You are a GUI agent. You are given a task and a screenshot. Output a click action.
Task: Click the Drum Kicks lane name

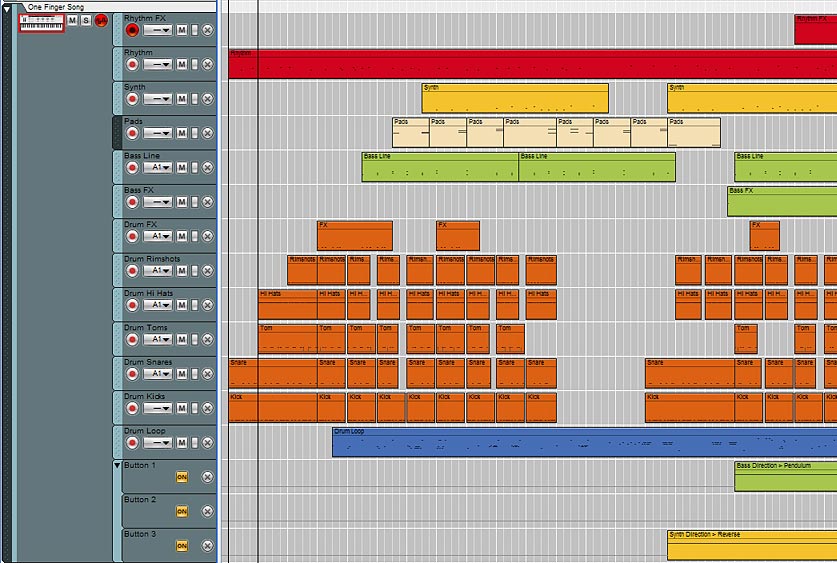point(145,396)
